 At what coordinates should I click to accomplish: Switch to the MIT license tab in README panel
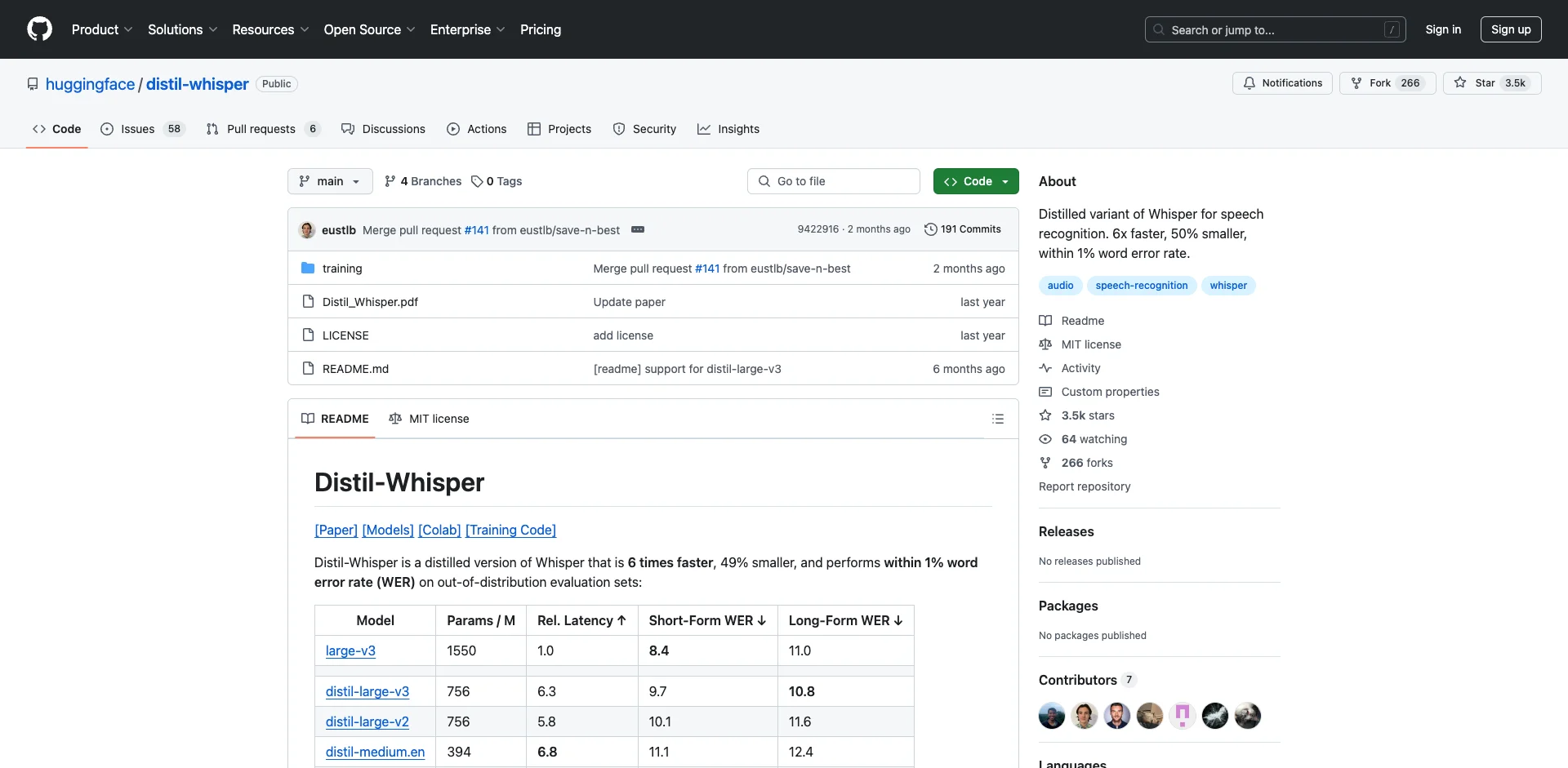(x=429, y=419)
